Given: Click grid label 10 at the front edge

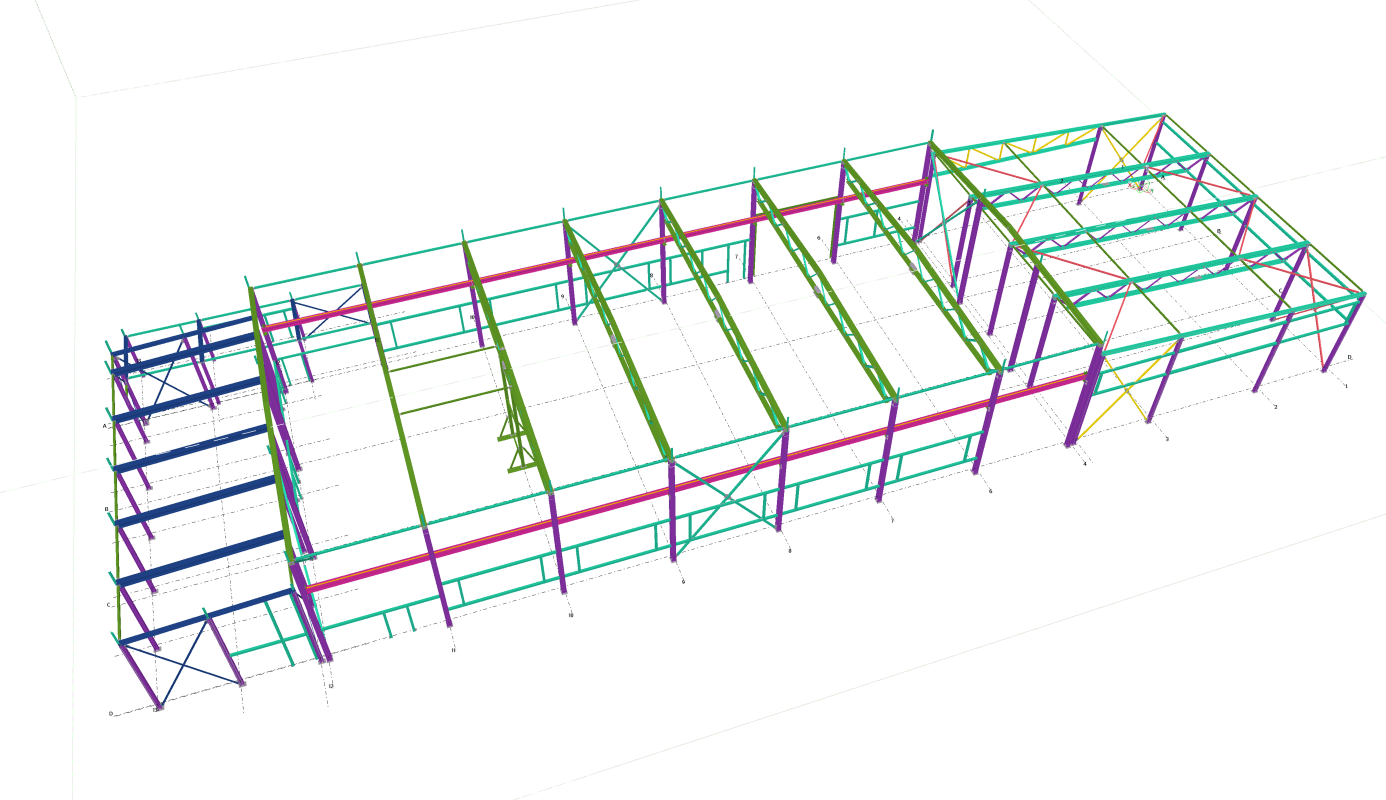Looking at the screenshot, I should pyautogui.click(x=571, y=615).
